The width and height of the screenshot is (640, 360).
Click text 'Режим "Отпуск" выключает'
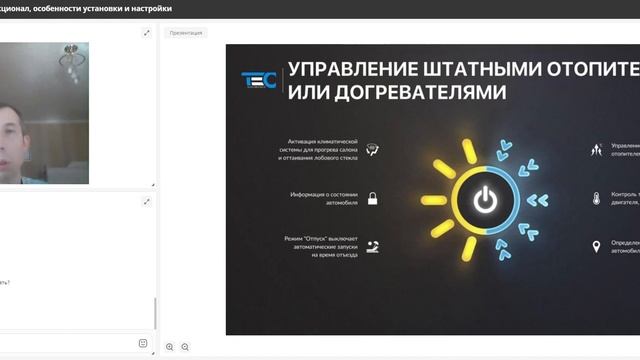[321, 238]
